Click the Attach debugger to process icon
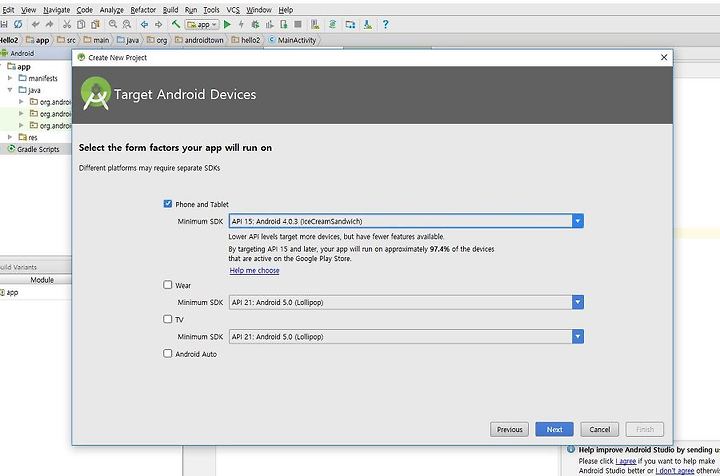Image resolution: width=720 pixels, height=476 pixels. tap(284, 24)
